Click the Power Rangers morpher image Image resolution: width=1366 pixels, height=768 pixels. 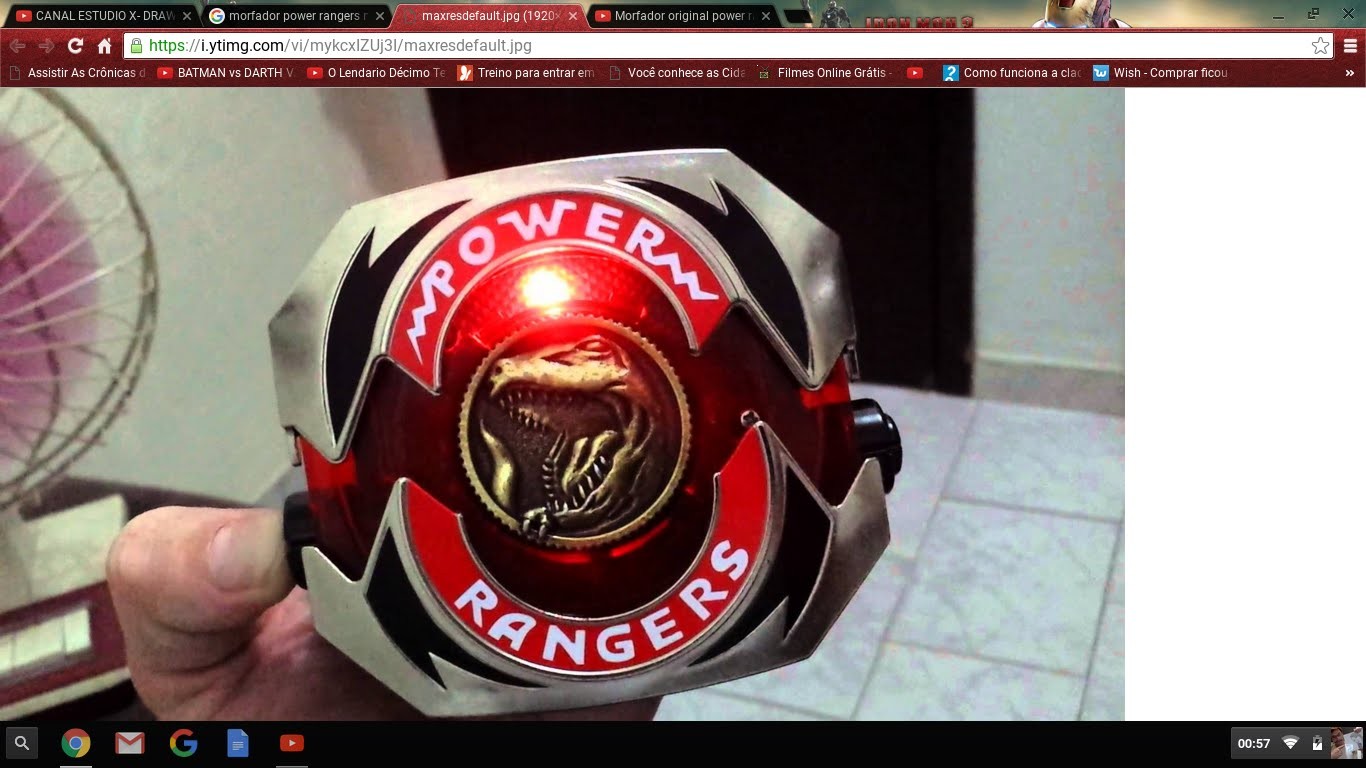coord(562,404)
